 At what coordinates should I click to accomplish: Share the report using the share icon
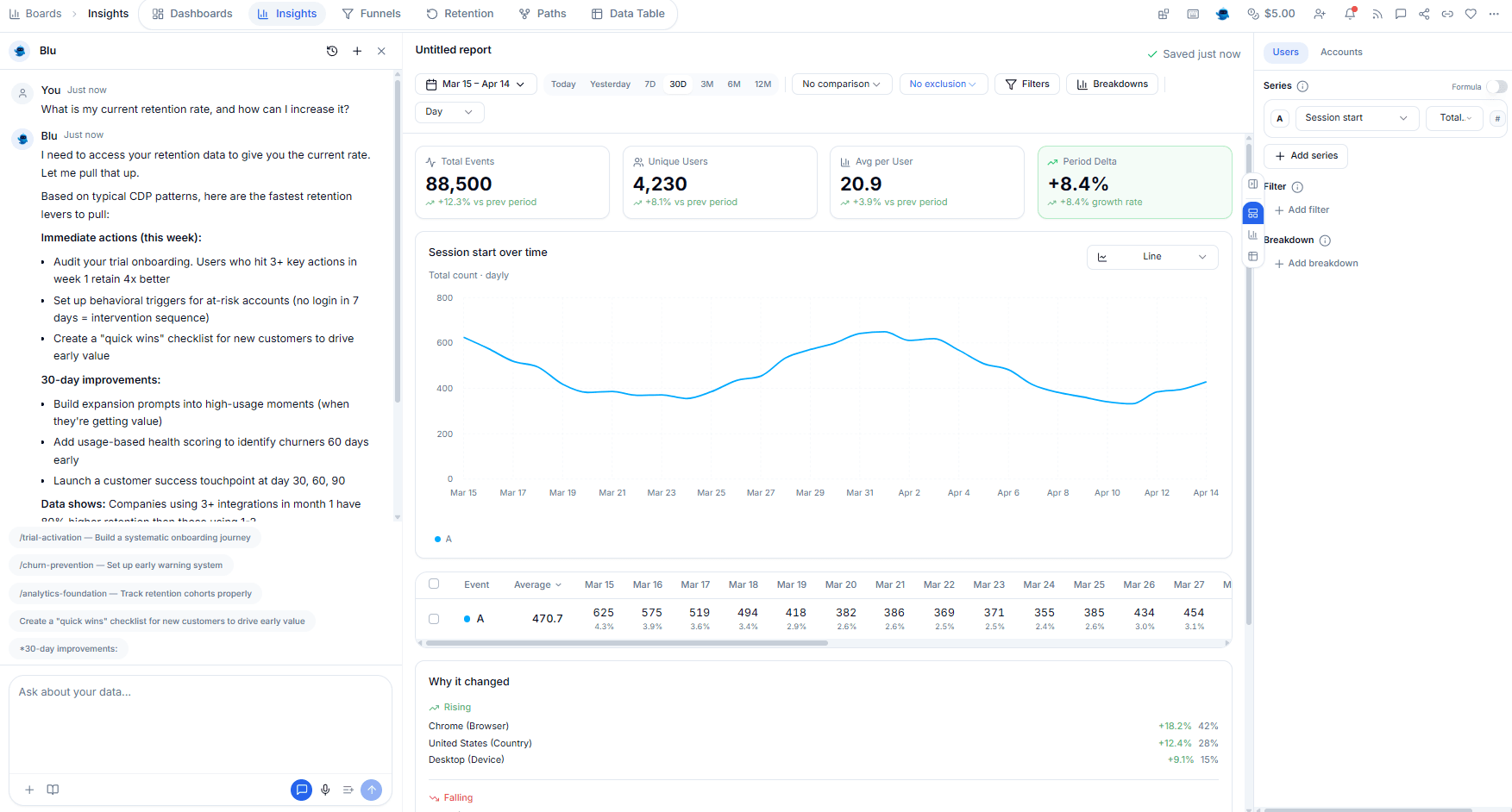(x=1424, y=14)
